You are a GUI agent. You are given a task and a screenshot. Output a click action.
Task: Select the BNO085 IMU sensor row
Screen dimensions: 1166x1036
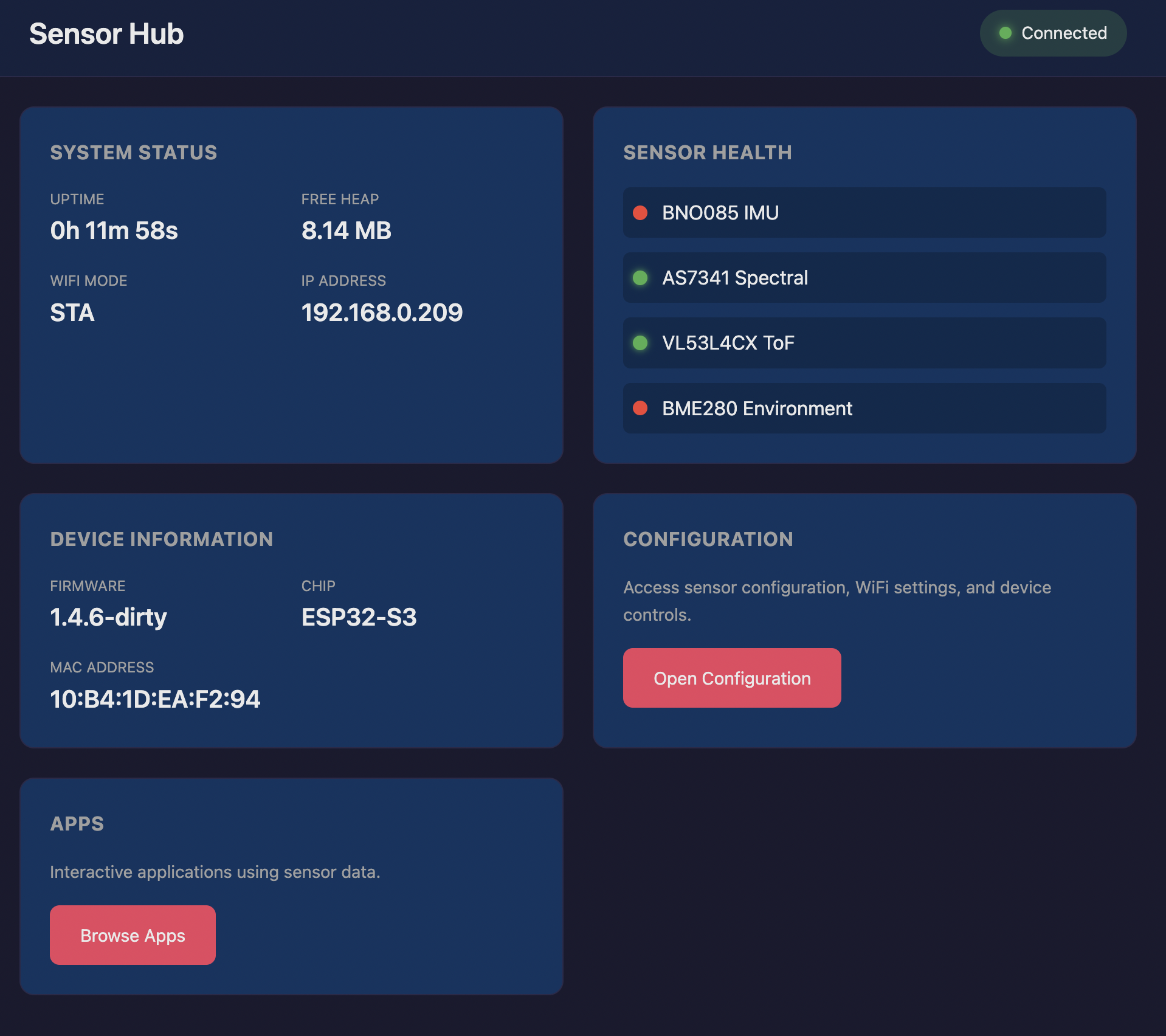point(864,213)
